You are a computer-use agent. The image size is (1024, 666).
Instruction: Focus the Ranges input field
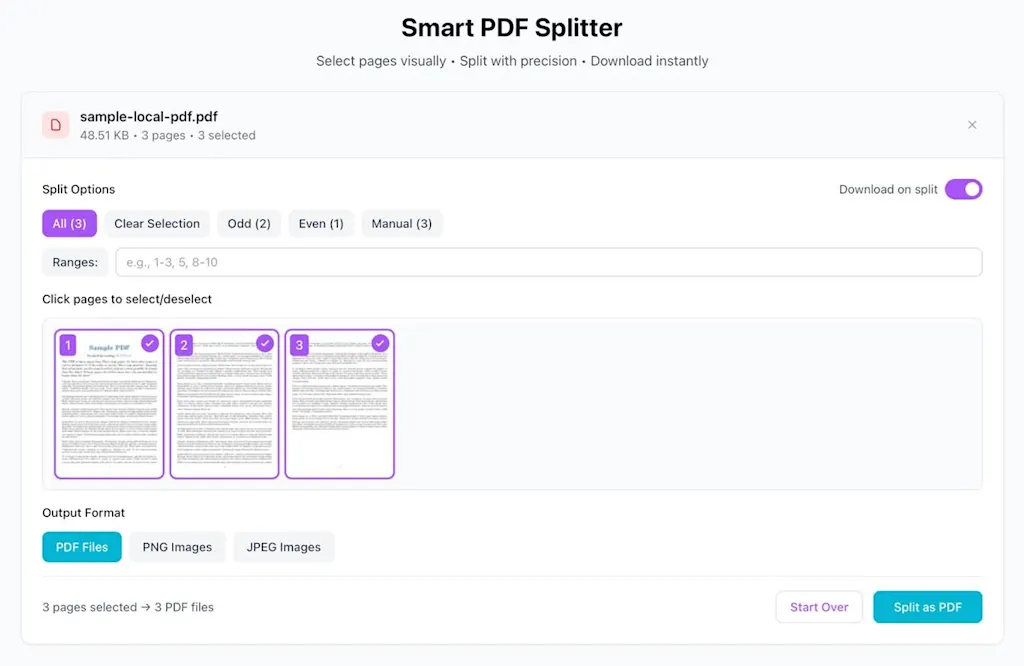tap(548, 262)
